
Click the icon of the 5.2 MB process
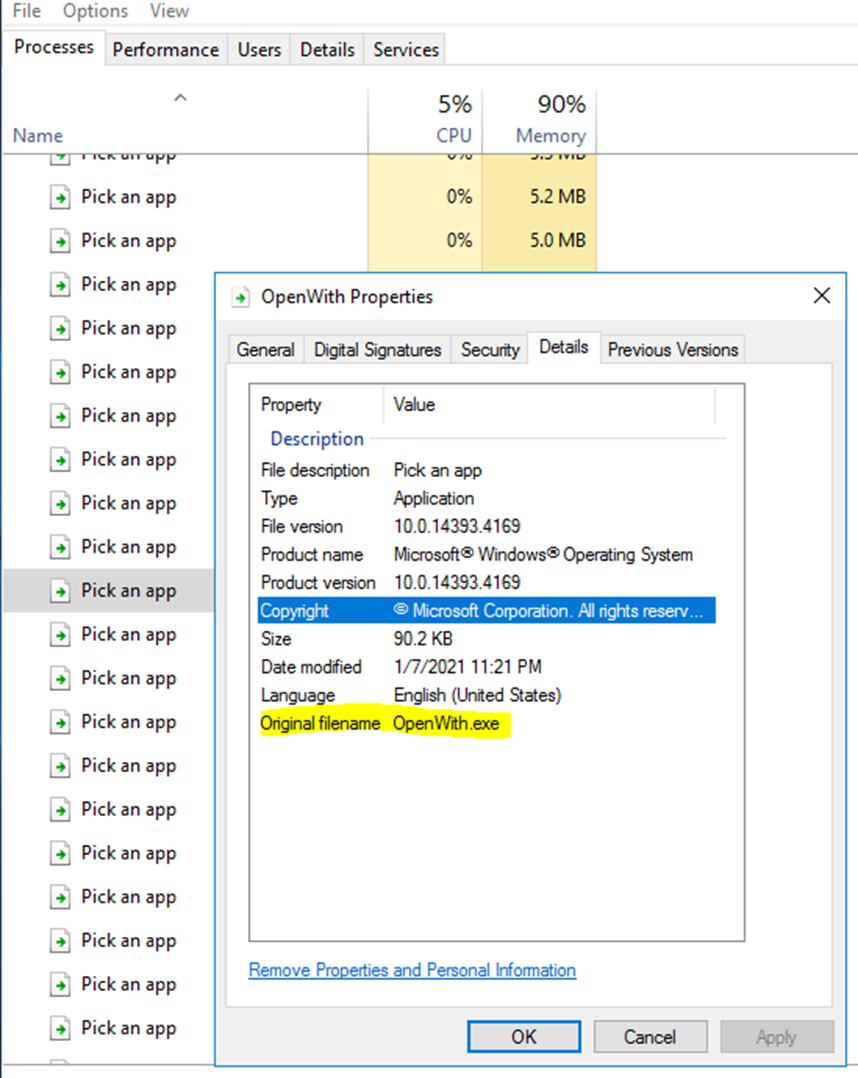click(x=60, y=197)
